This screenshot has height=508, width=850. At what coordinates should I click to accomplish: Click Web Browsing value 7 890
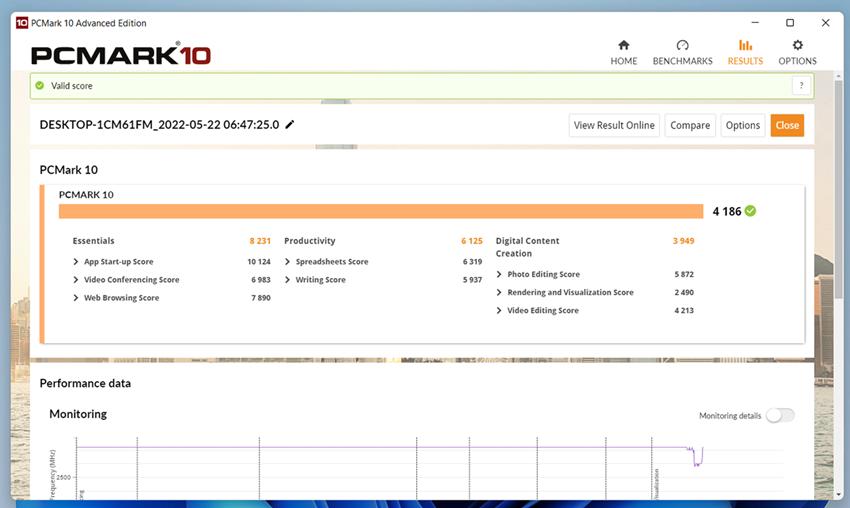(x=261, y=298)
